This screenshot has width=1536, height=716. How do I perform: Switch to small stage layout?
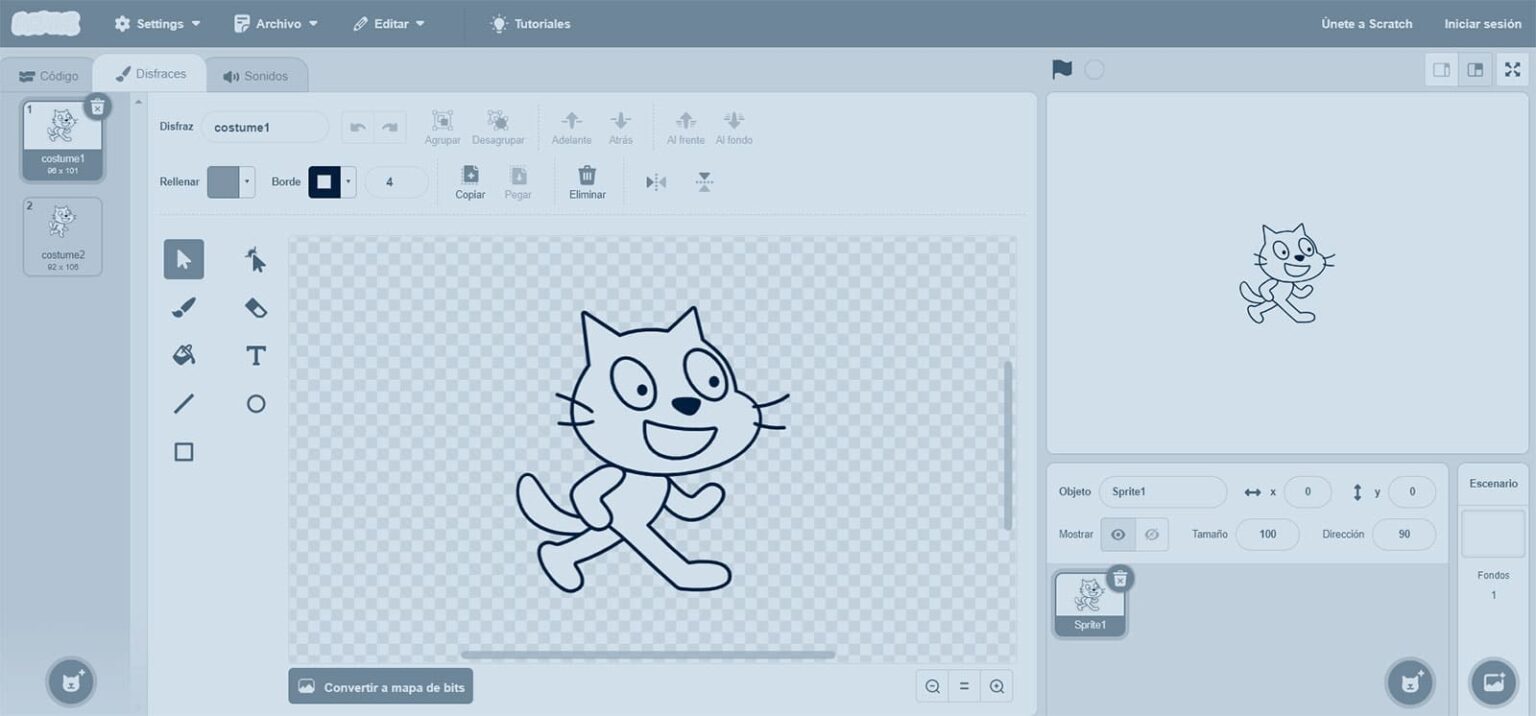click(x=1441, y=70)
